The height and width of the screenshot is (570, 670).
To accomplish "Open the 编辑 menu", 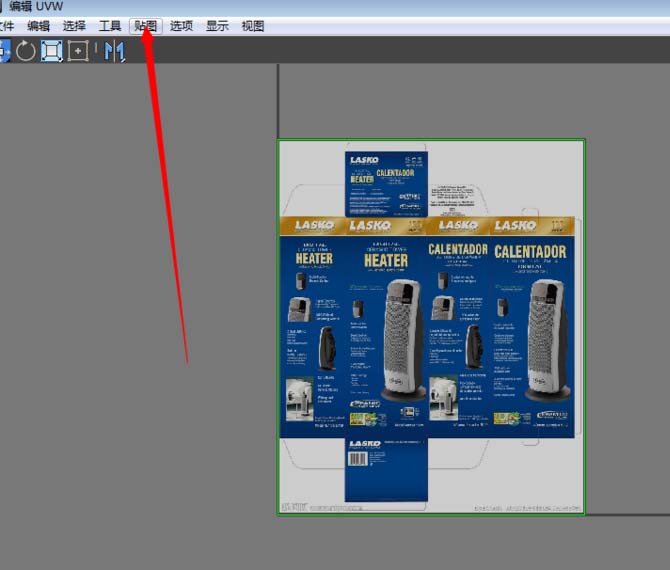I will click(x=38, y=26).
